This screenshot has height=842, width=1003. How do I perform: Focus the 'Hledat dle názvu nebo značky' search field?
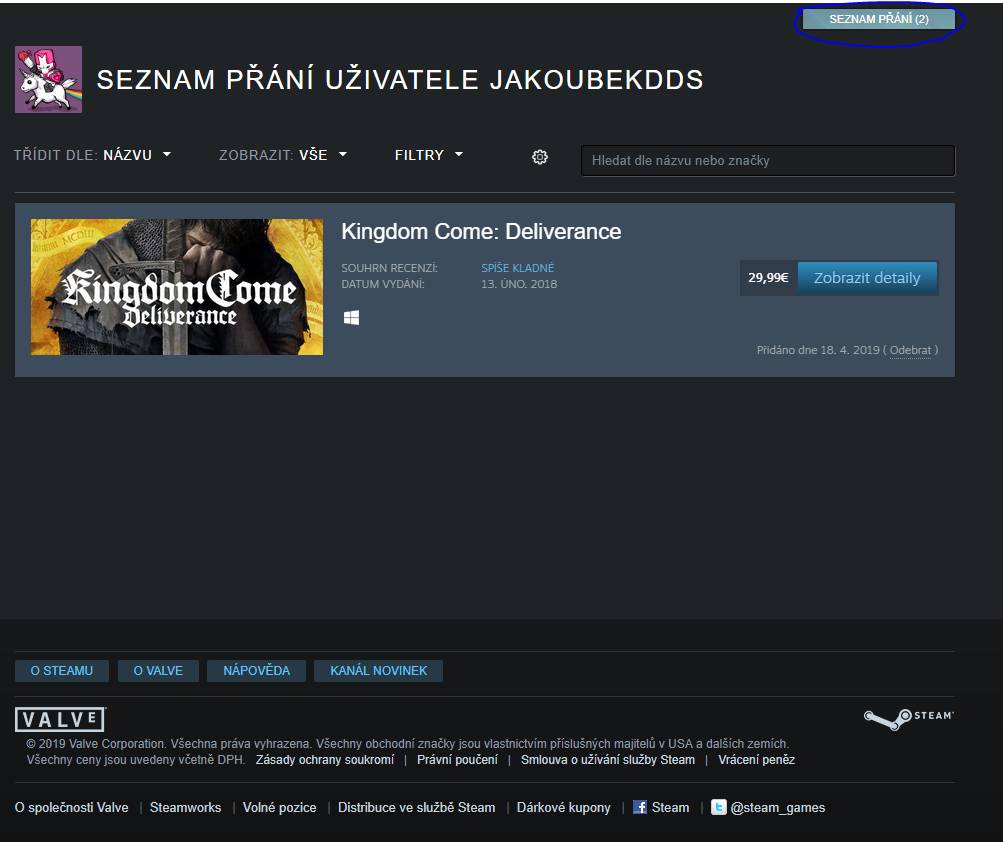coord(768,161)
